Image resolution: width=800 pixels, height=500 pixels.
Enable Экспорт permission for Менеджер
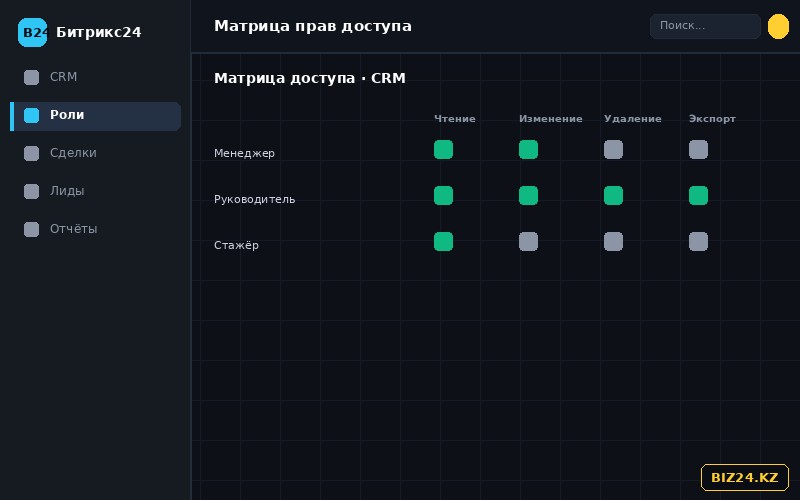[x=698, y=149]
